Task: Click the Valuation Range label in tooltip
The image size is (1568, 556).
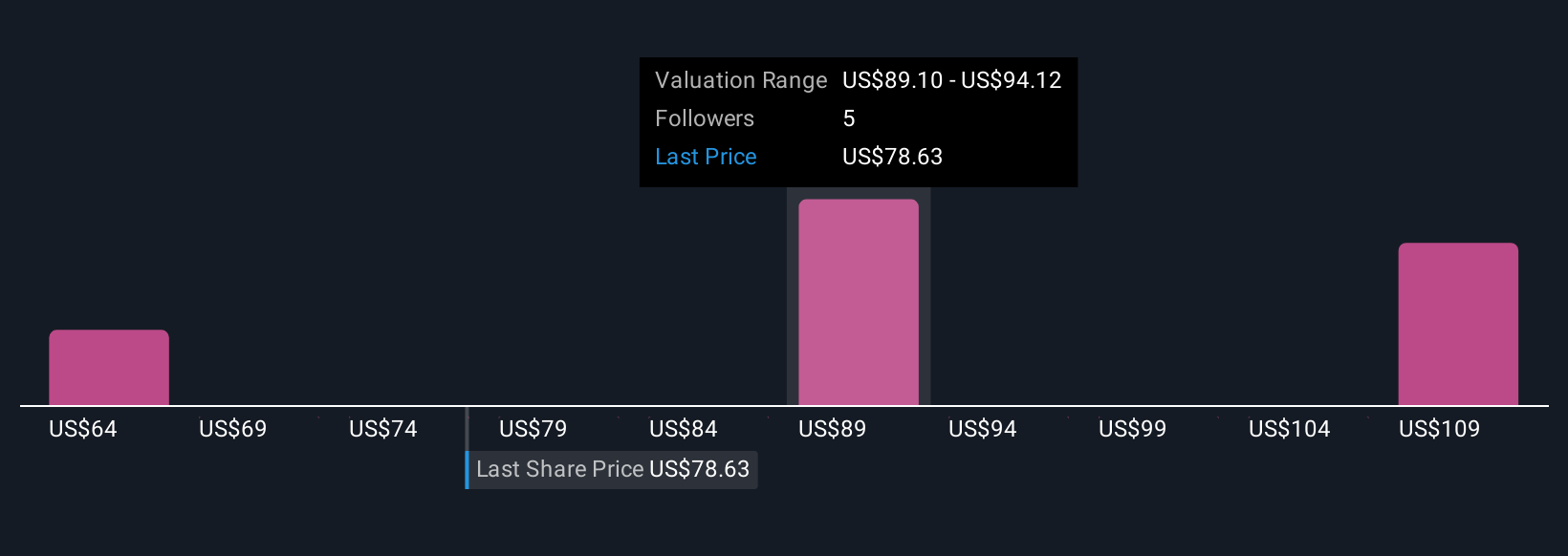Action: tap(741, 80)
